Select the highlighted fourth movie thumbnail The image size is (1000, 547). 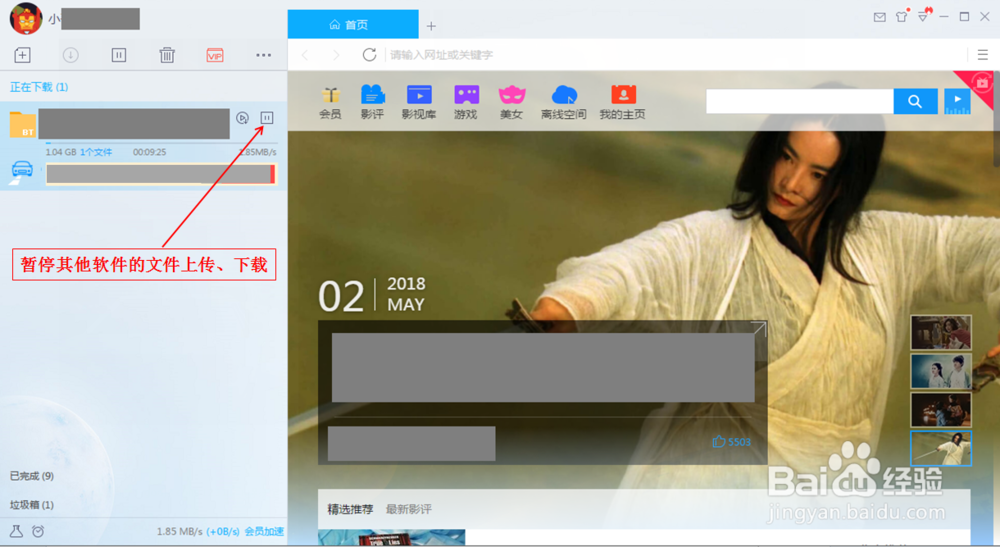coord(941,448)
